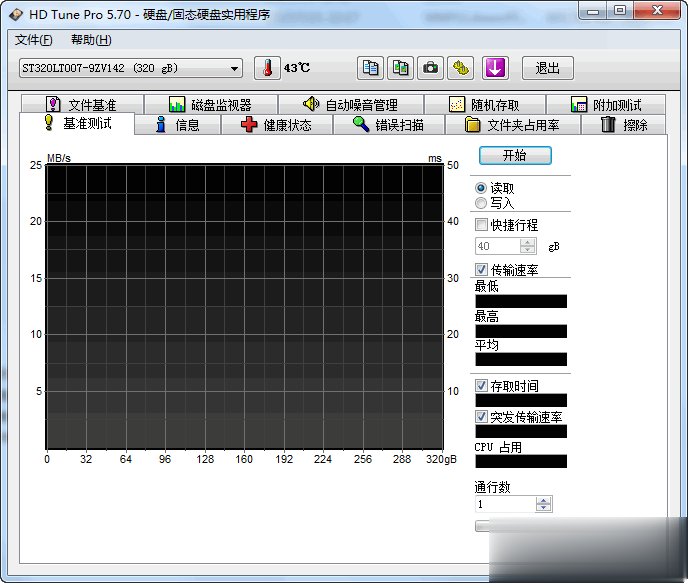Click the 通行数 spinner arrows
Image resolution: width=688 pixels, height=583 pixels.
tap(544, 504)
